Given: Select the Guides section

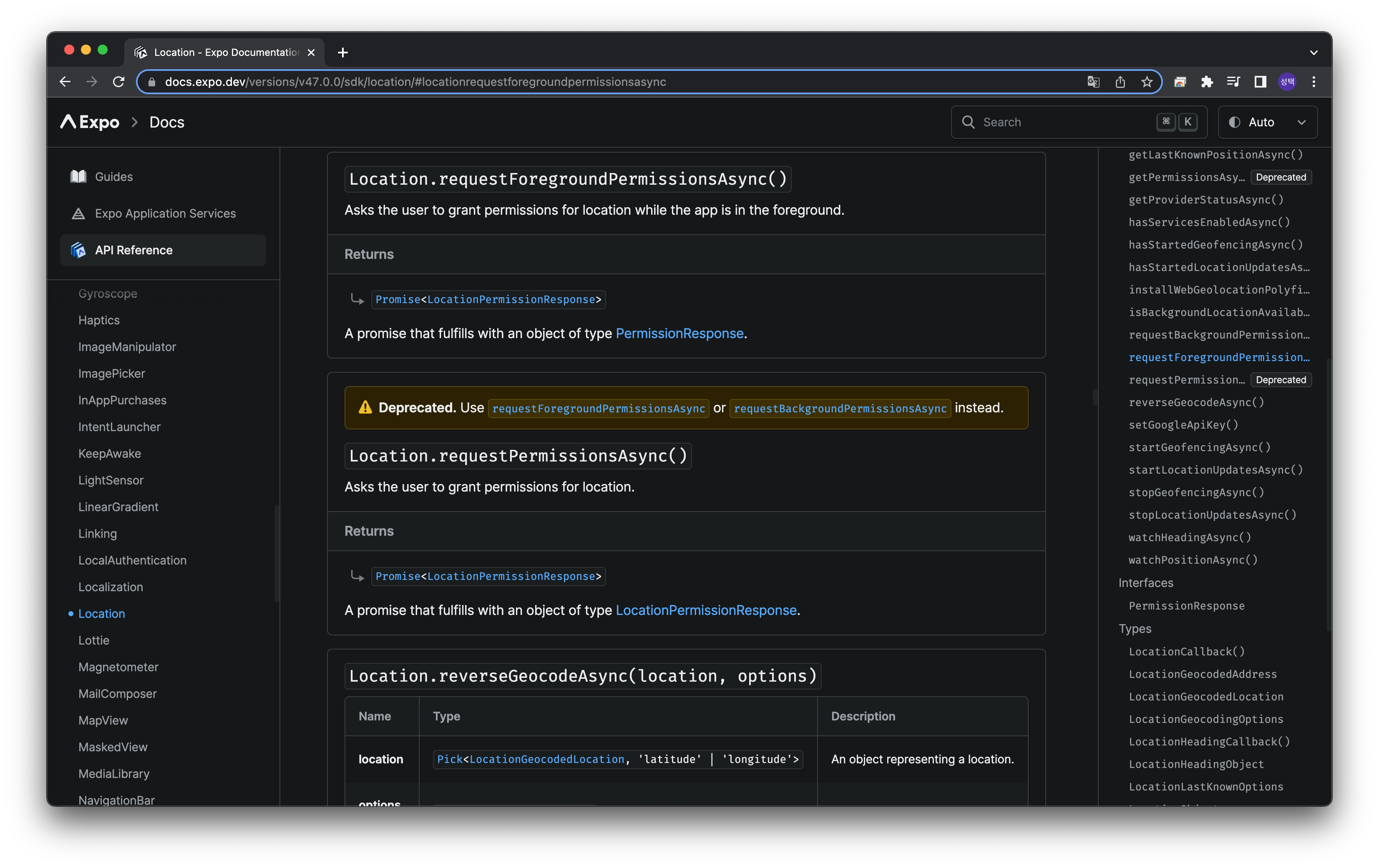Looking at the screenshot, I should (113, 176).
